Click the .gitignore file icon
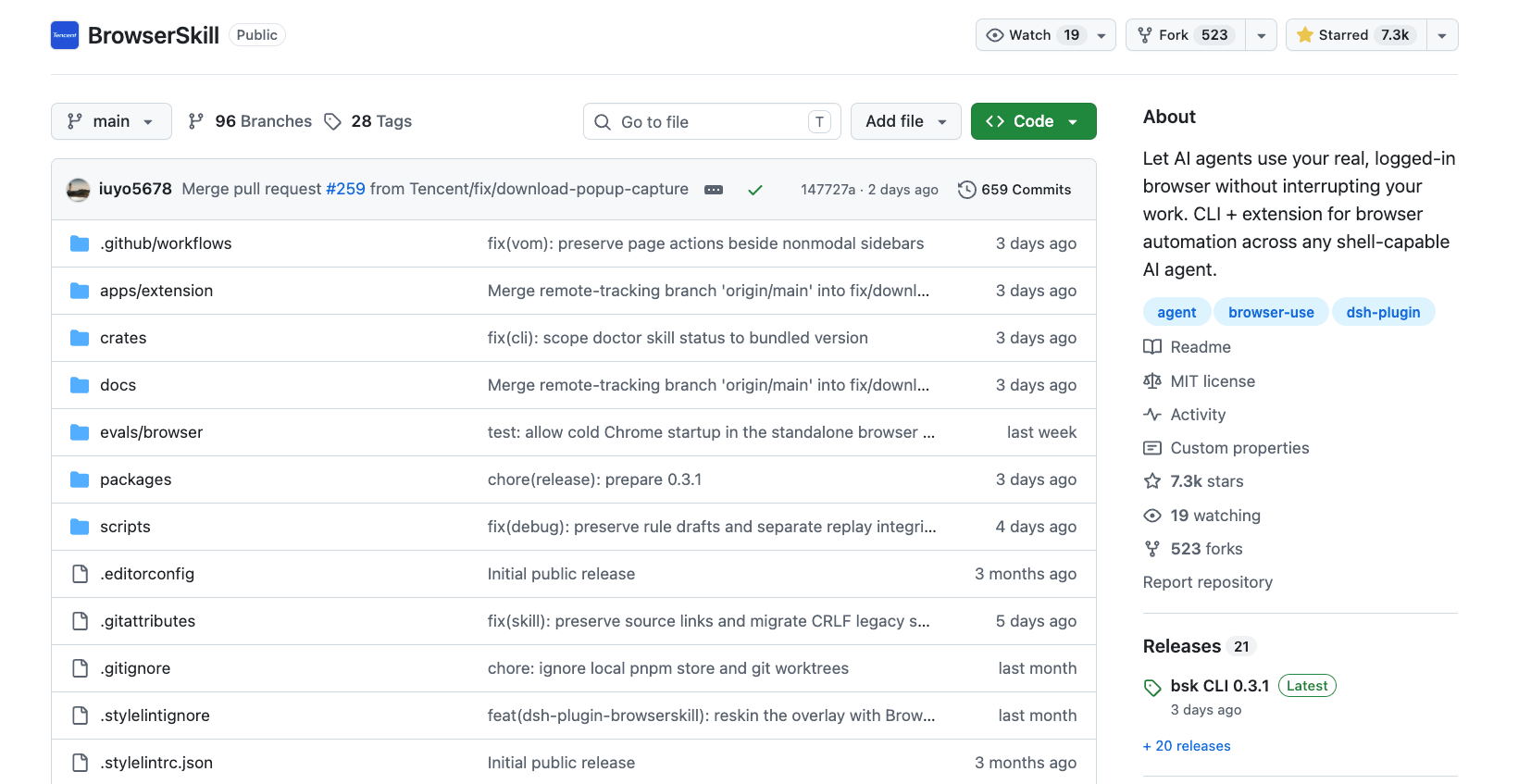The width and height of the screenshot is (1531, 784). 81,668
